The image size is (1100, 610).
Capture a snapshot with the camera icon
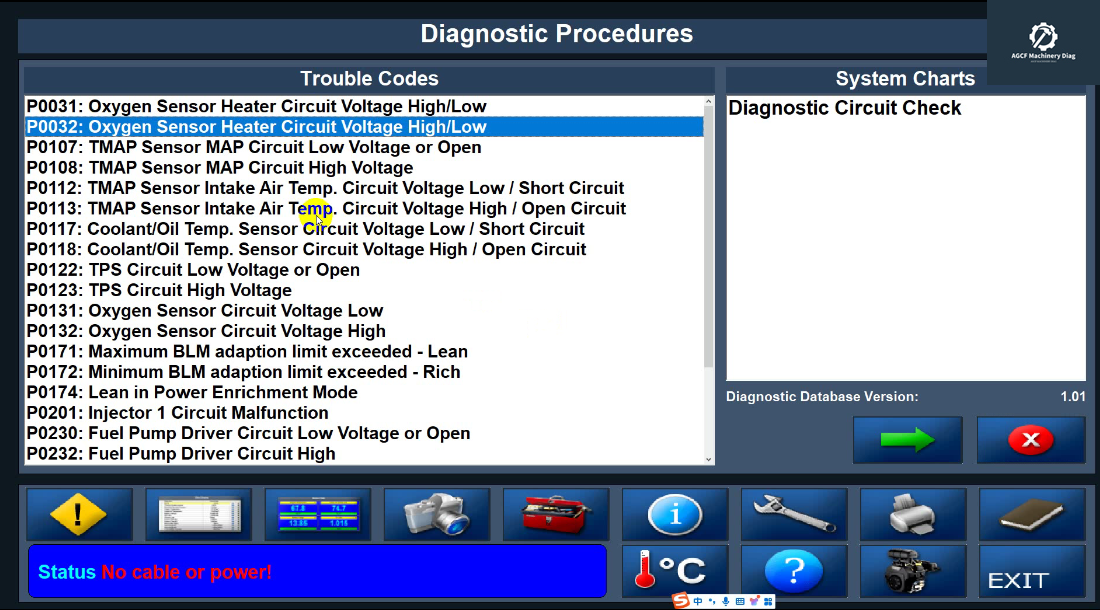click(437, 513)
